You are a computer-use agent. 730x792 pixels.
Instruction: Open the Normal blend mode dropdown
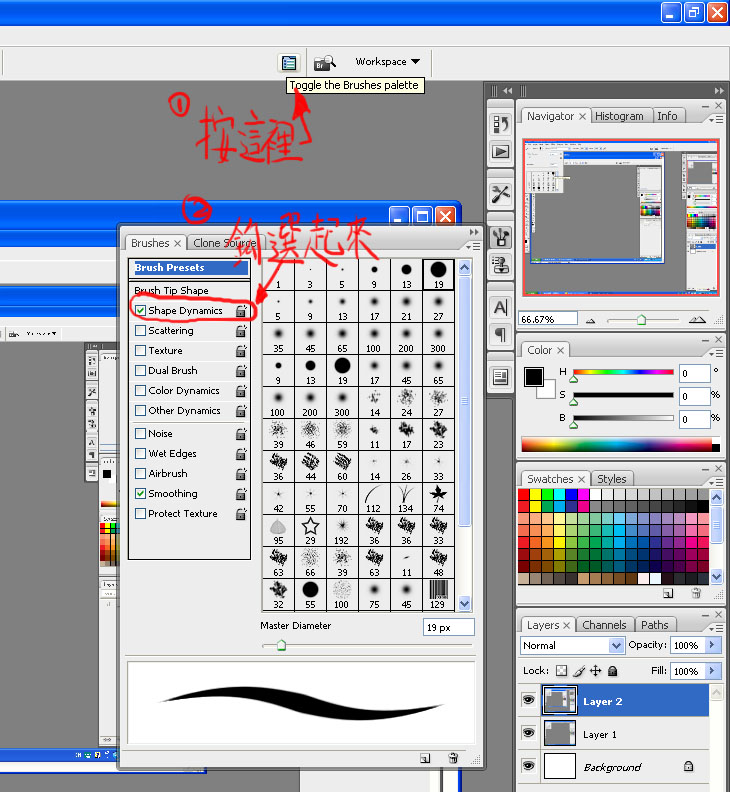[x=572, y=646]
